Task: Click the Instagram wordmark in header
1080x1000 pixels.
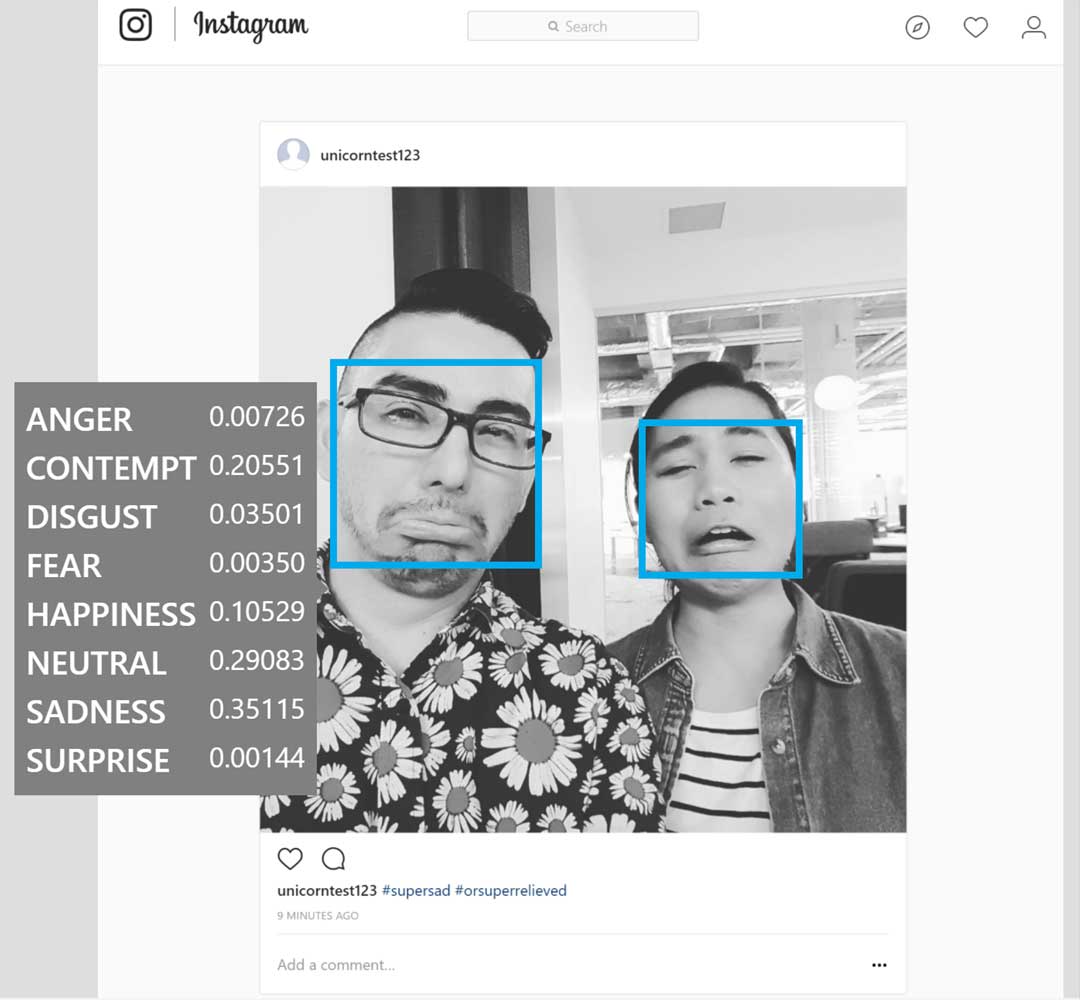Action: coord(250,26)
